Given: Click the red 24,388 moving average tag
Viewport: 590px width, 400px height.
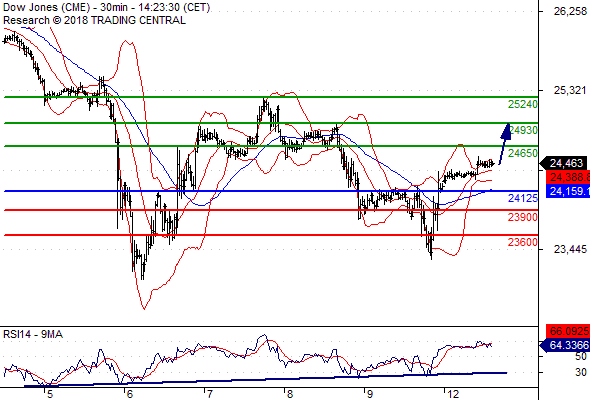Looking at the screenshot, I should click(x=568, y=177).
